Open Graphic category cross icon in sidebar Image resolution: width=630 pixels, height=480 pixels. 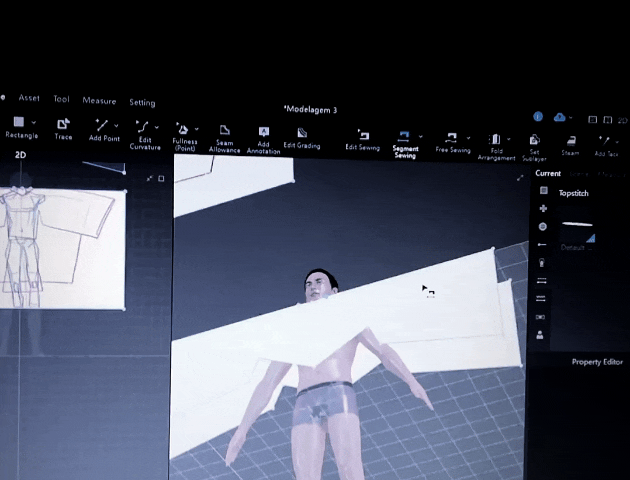(543, 208)
